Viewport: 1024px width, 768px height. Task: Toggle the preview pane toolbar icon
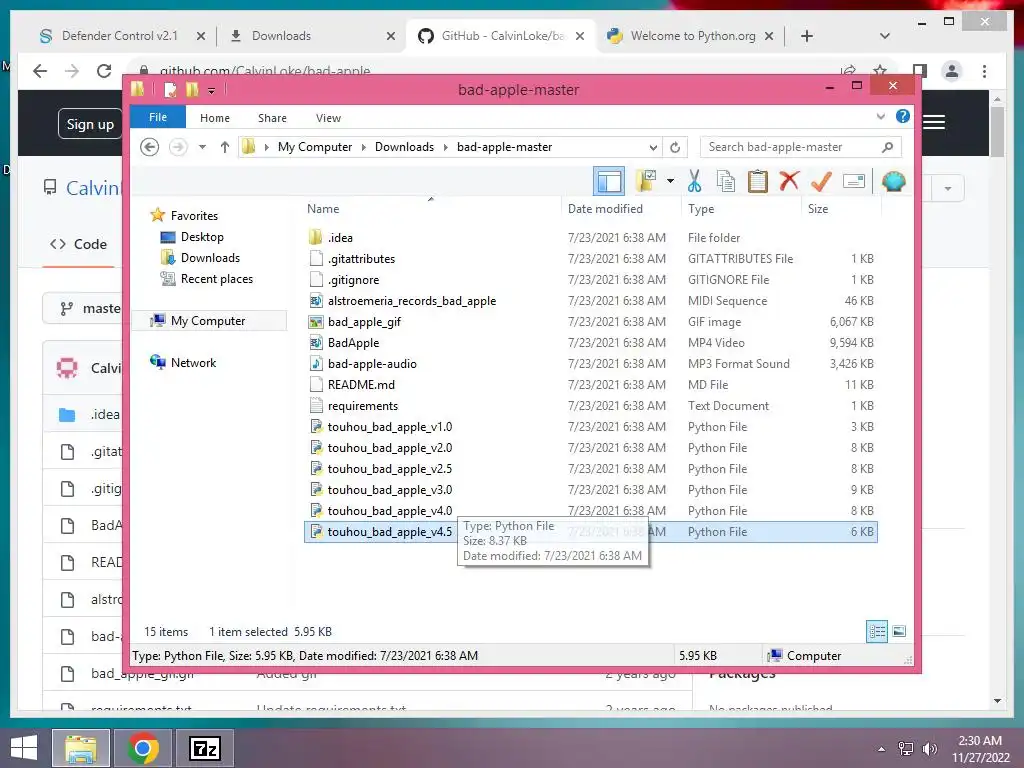(609, 181)
